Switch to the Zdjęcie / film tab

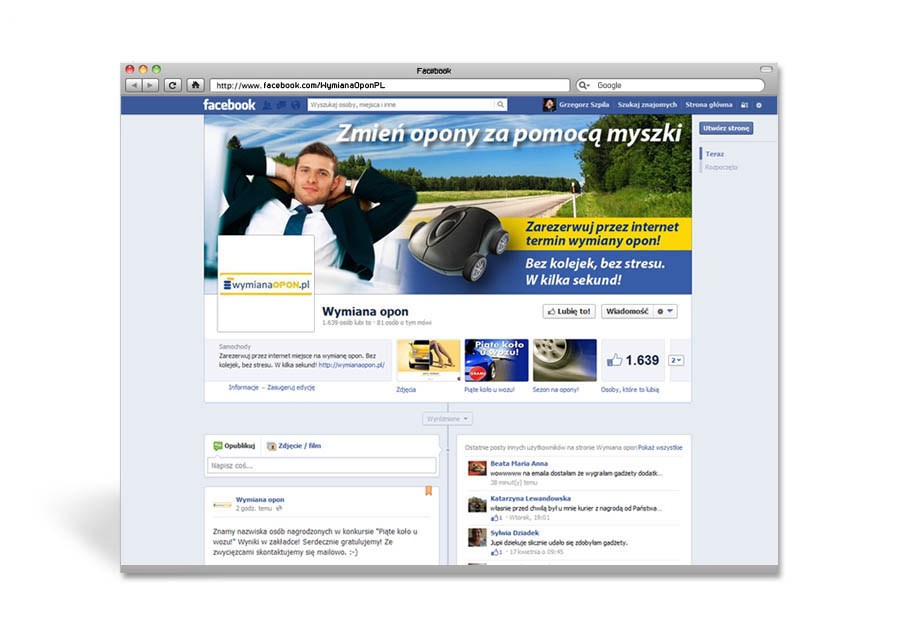(294, 446)
